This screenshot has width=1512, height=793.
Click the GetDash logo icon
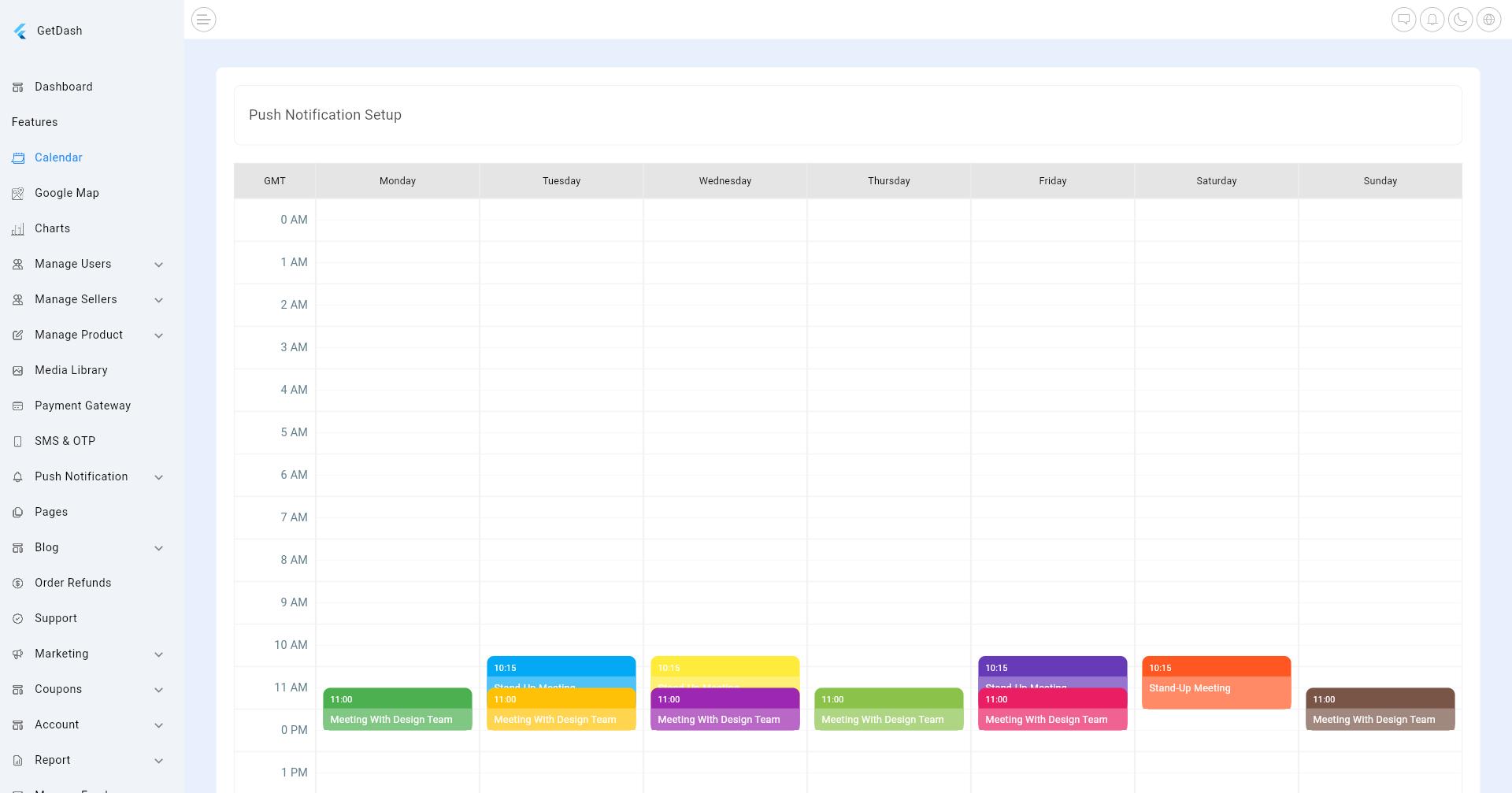[20, 31]
